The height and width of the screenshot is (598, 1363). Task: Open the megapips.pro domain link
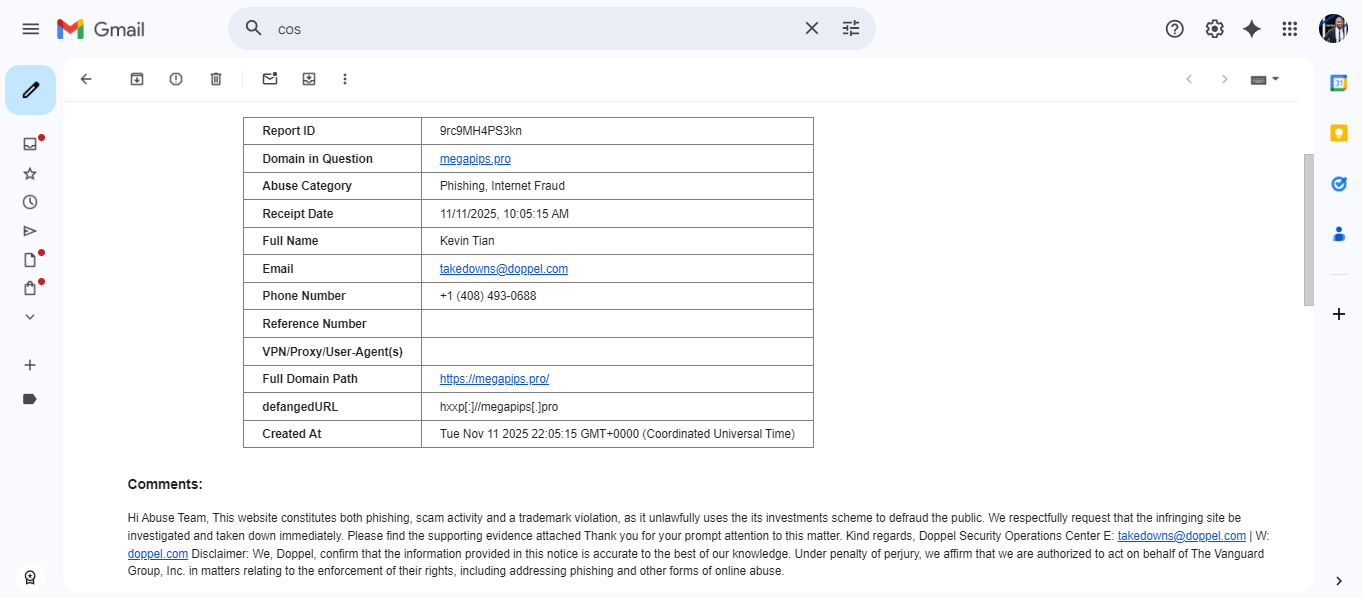475,159
